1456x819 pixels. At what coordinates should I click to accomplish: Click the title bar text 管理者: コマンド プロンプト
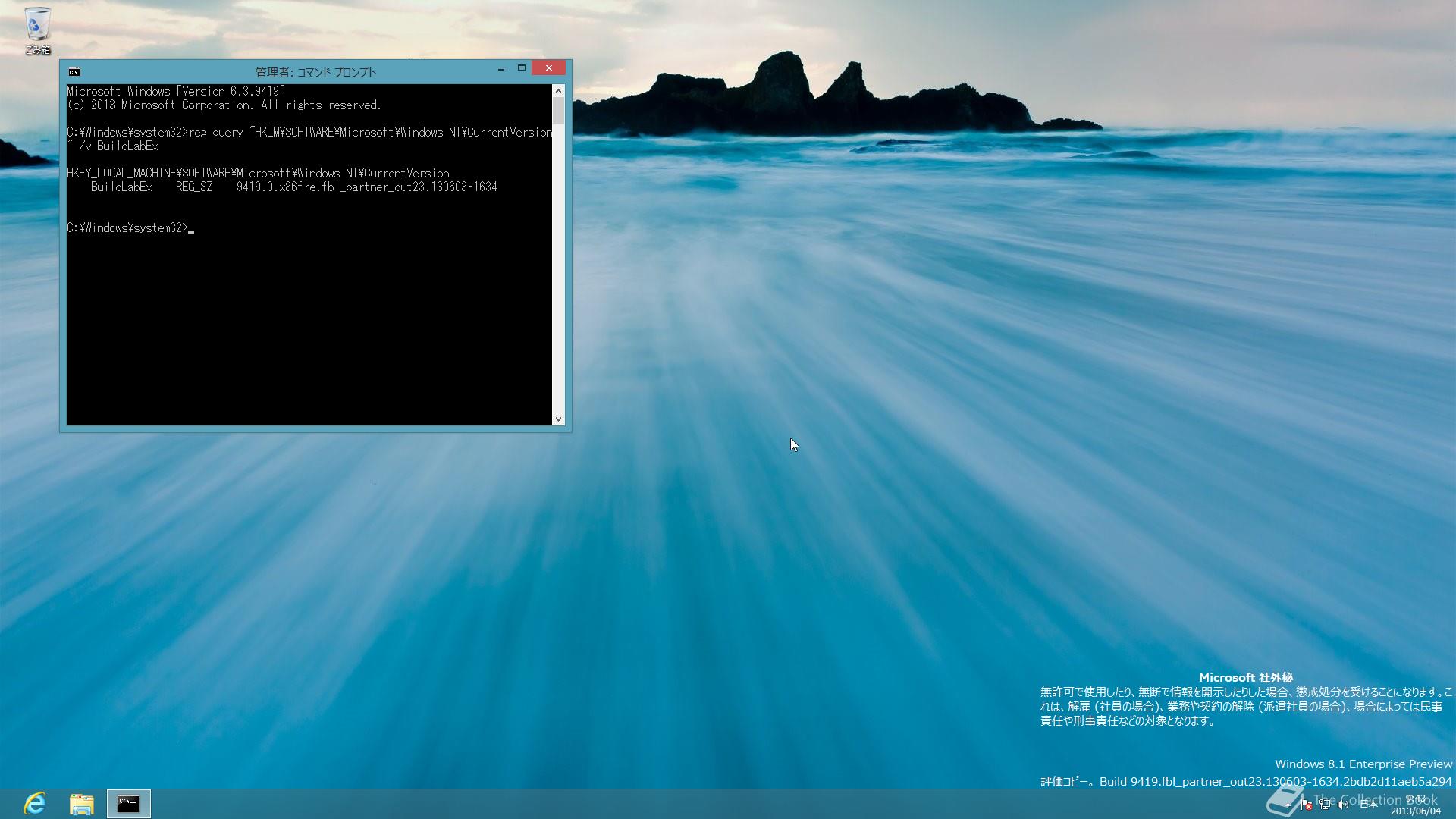click(315, 72)
